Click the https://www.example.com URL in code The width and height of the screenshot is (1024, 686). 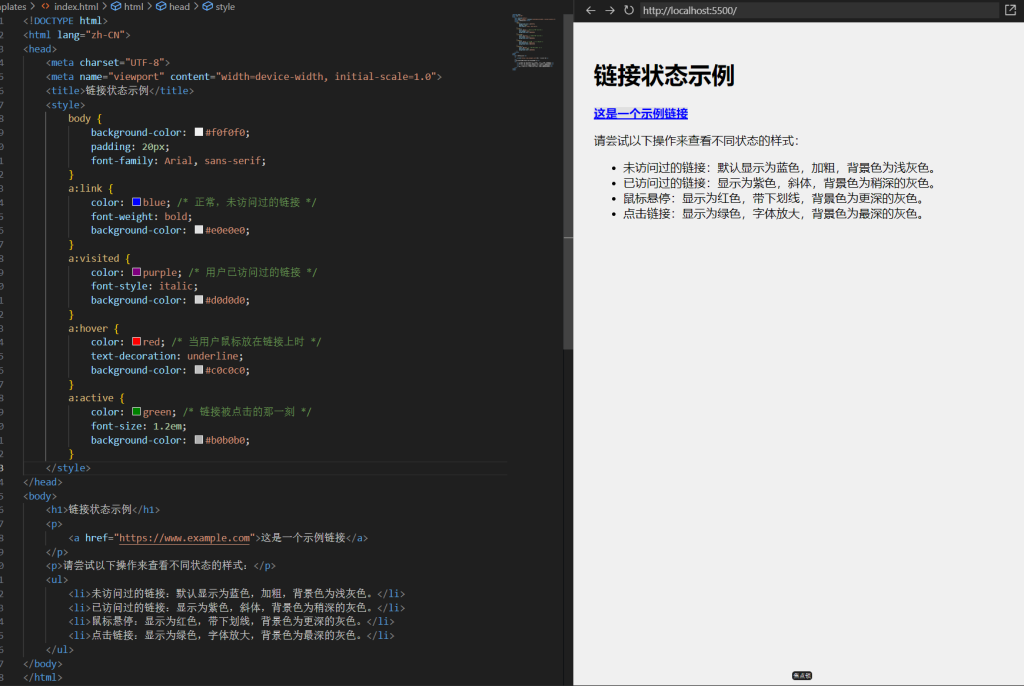[185, 538]
